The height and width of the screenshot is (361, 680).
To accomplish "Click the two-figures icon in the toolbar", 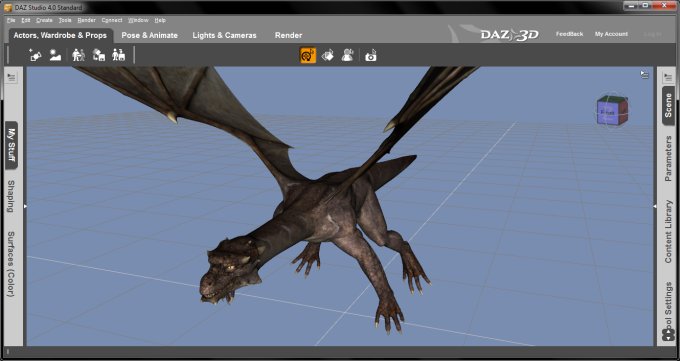I will (78, 55).
